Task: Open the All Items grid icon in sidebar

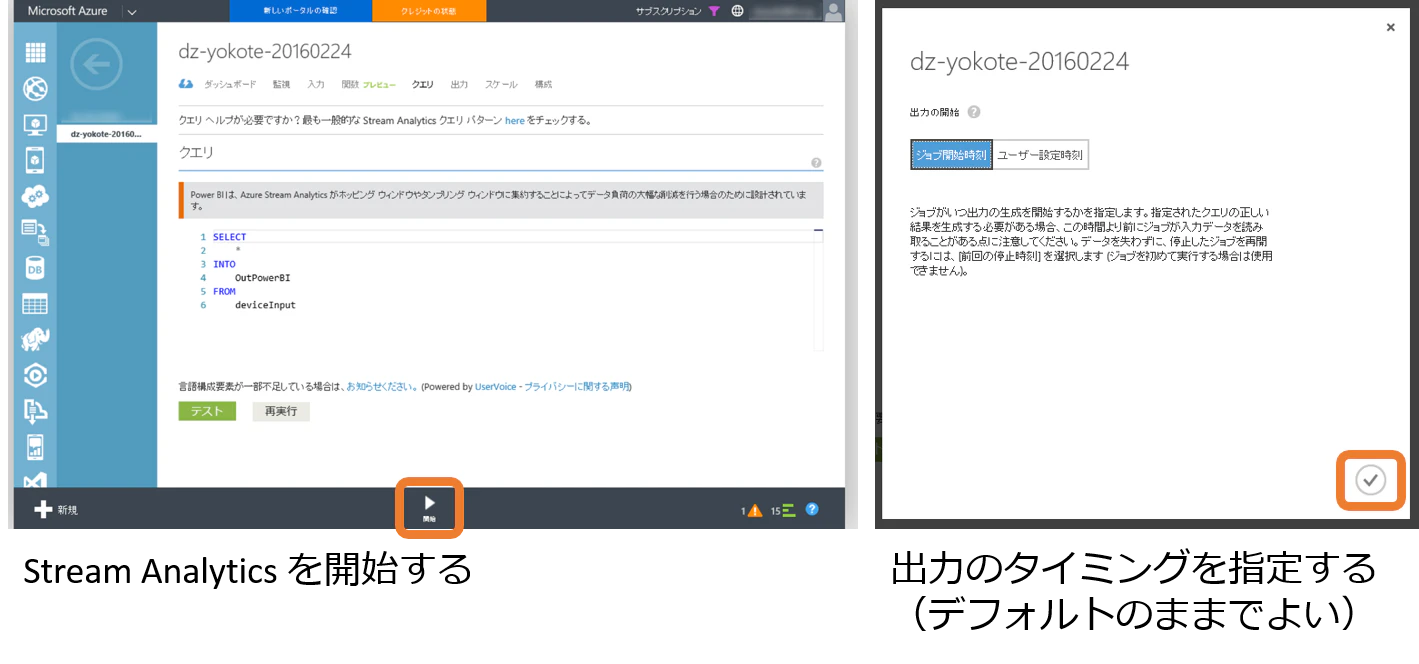Action: tap(35, 53)
